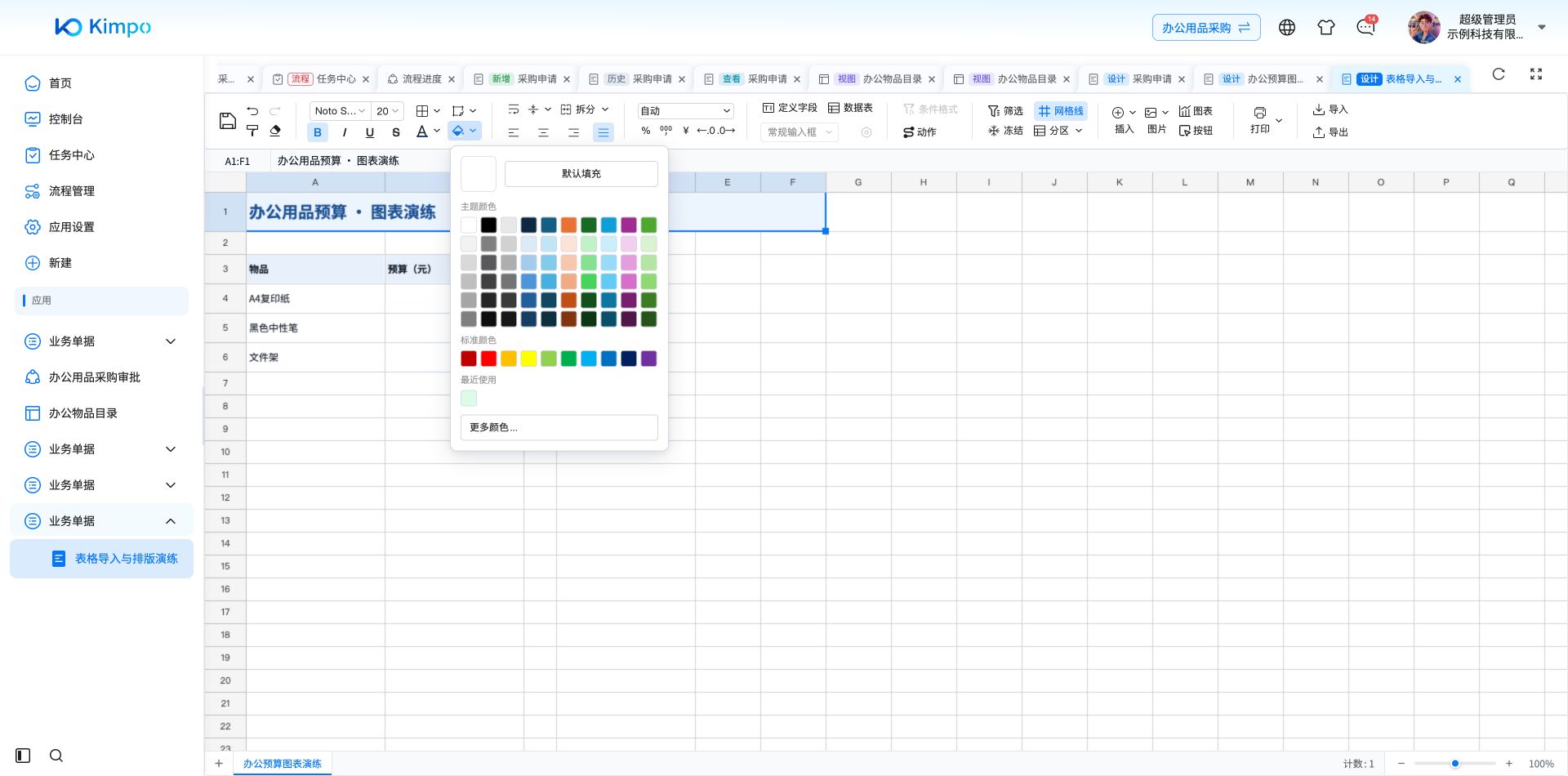
Task: Click the refresh icon next to the tabs
Action: pyautogui.click(x=1499, y=74)
